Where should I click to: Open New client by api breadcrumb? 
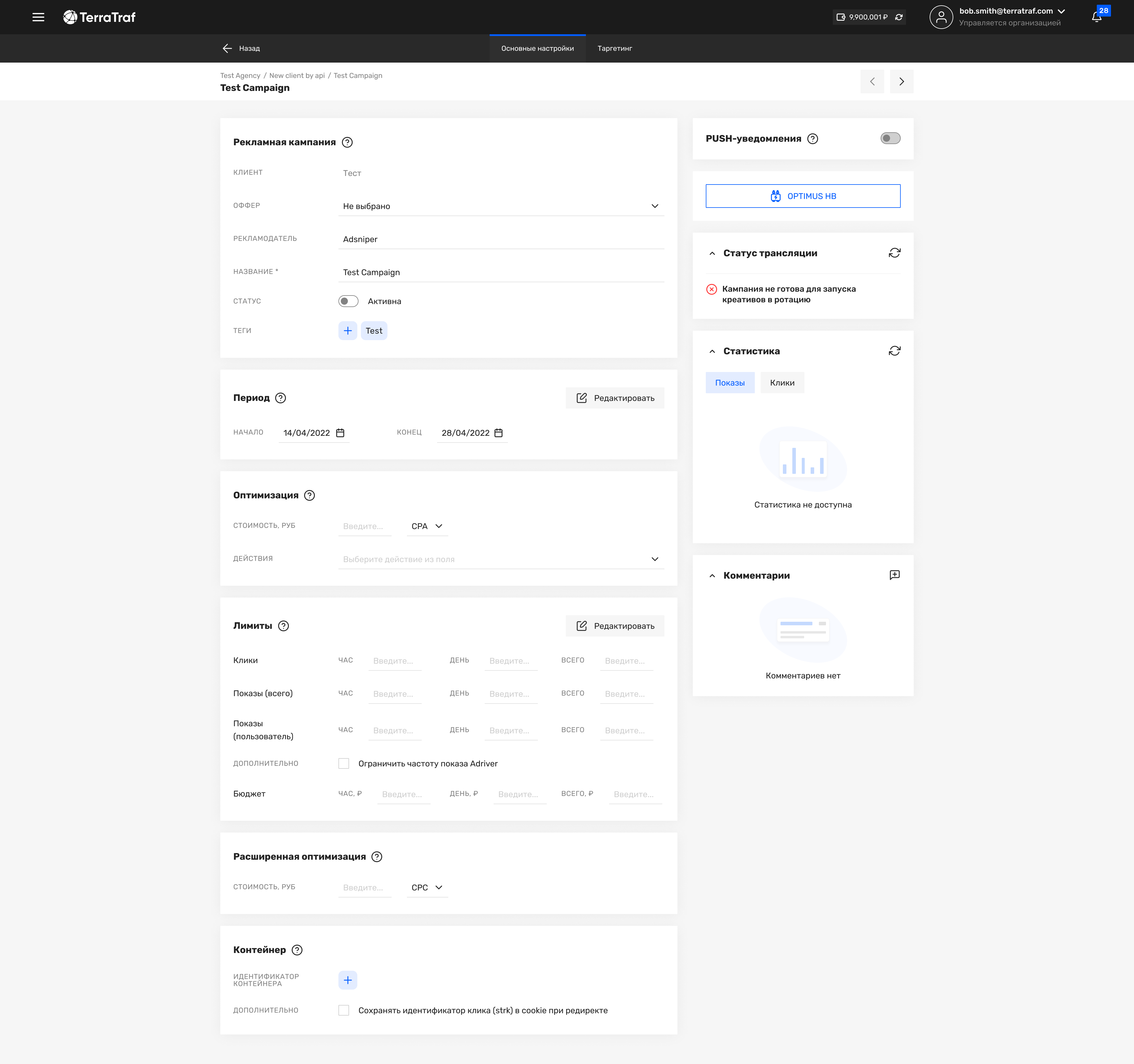pos(297,75)
